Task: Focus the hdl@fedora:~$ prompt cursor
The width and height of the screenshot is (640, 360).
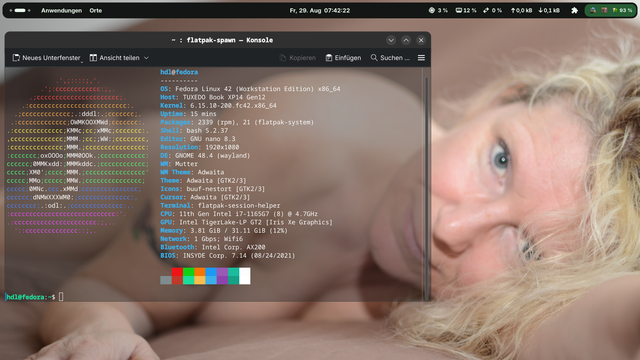Action: point(61,297)
